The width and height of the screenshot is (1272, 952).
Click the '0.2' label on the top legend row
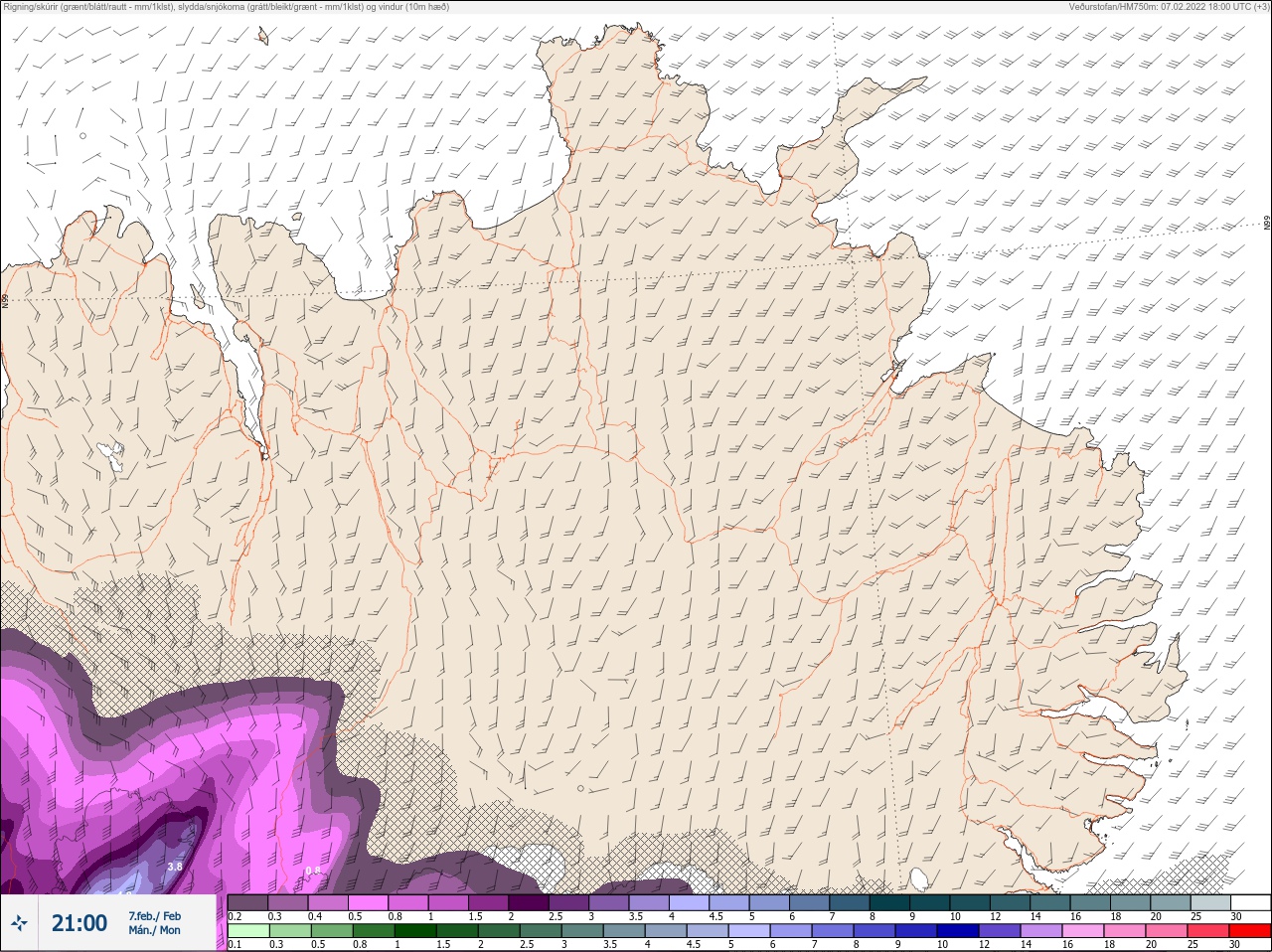235,916
